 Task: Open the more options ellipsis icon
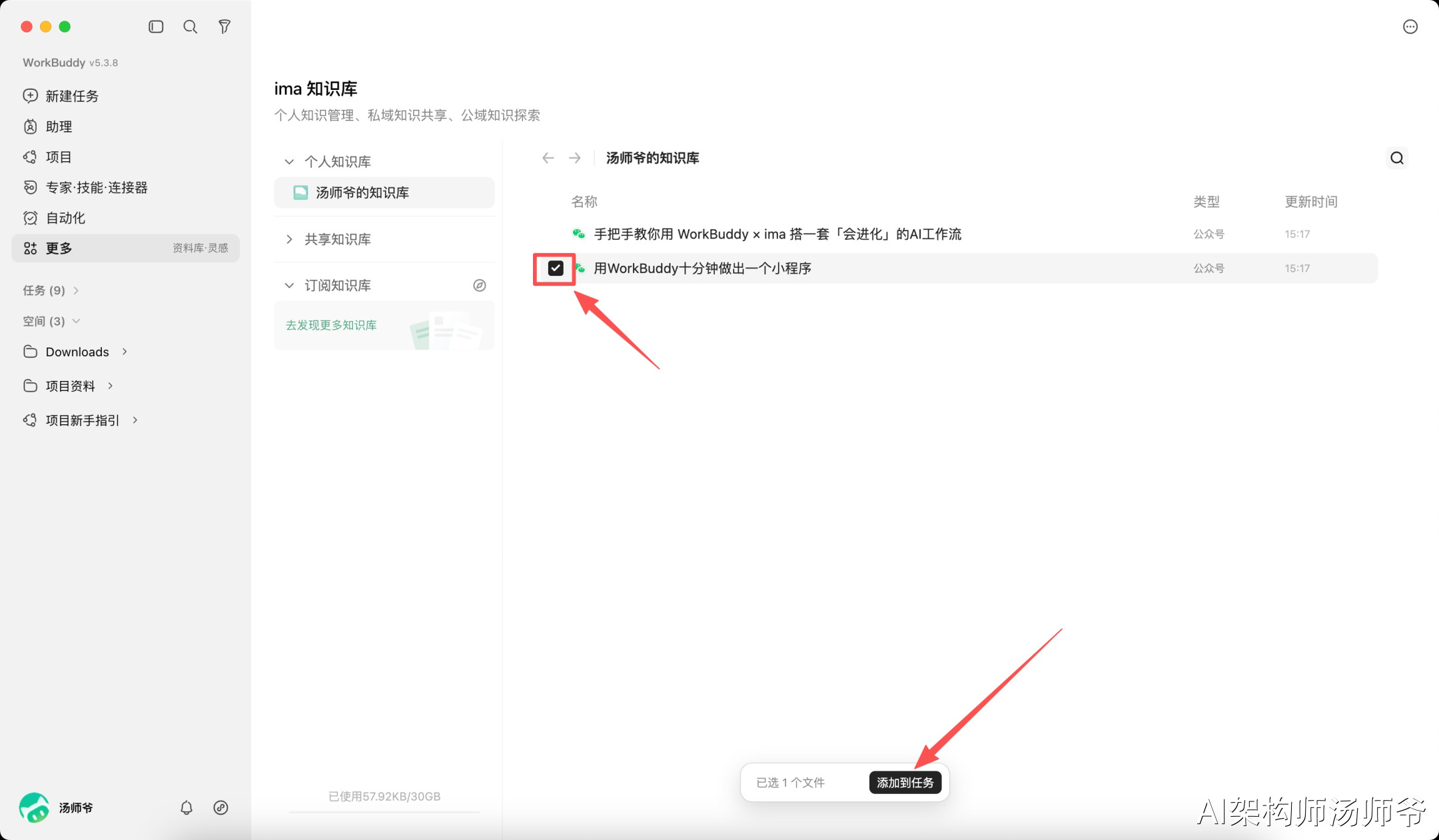1410,27
